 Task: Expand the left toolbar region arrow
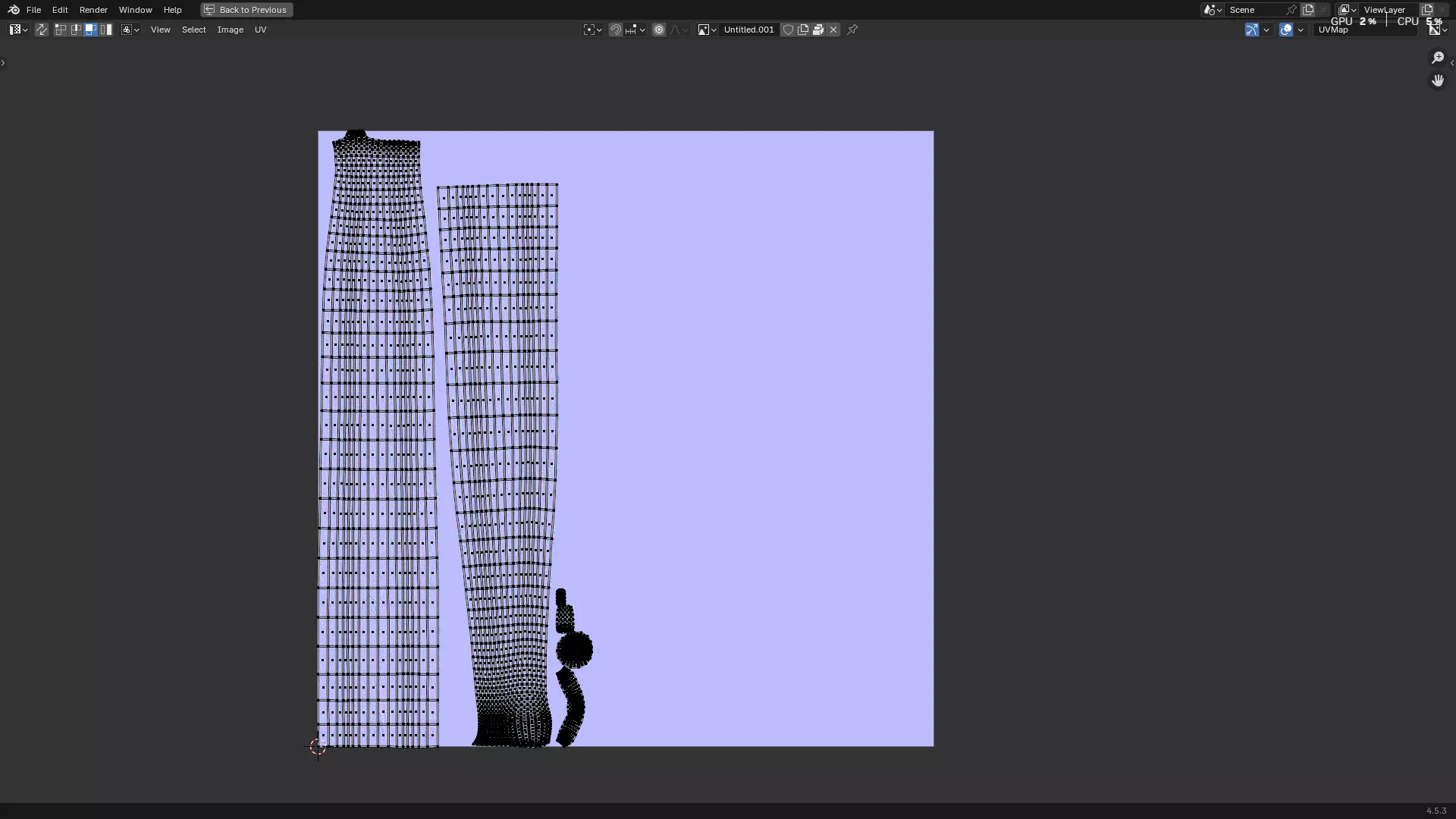tap(3, 62)
